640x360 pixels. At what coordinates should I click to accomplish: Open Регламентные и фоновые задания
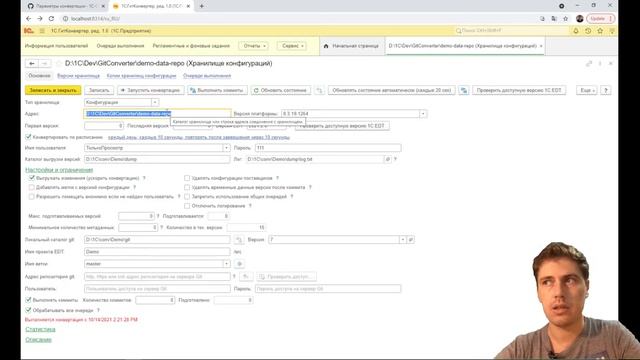pos(191,46)
